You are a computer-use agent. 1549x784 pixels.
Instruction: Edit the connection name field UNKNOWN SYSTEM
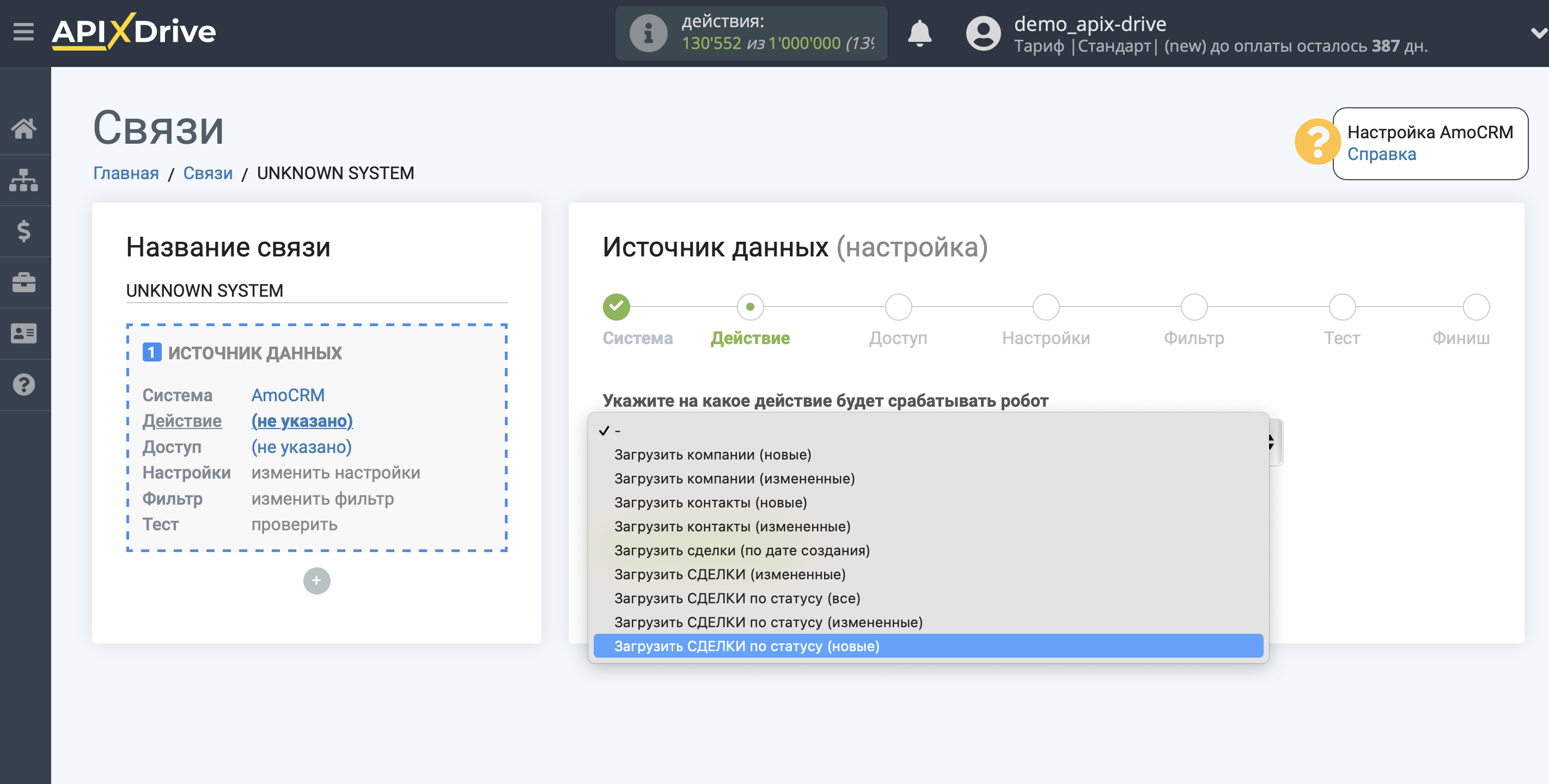point(316,290)
